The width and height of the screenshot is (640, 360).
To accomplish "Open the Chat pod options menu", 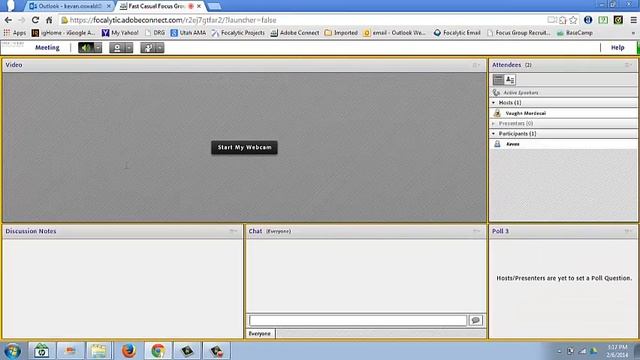I will 476,231.
